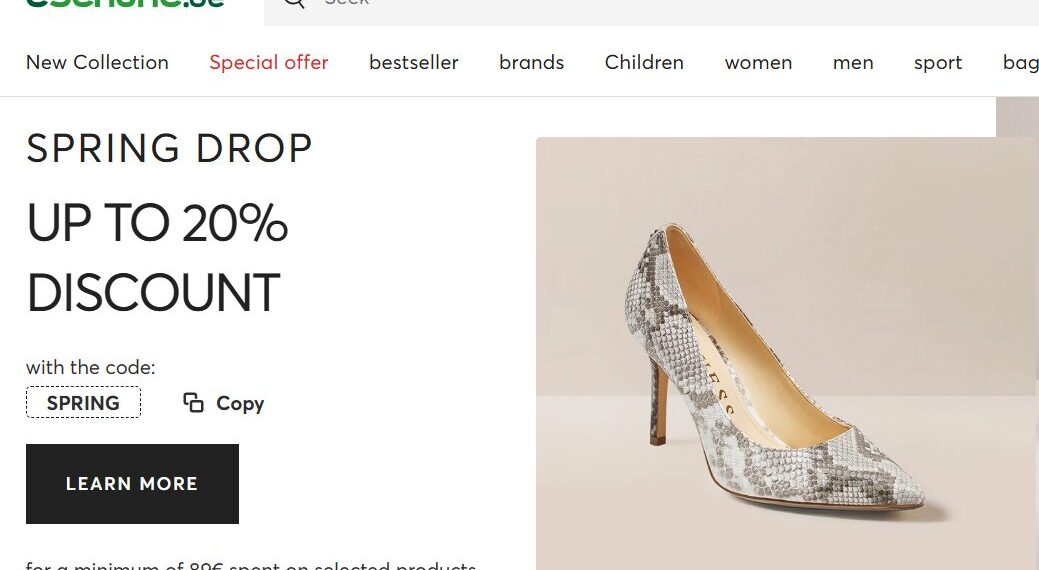Click the Copy code label
Image resolution: width=1039 pixels, height=570 pixels.
(x=240, y=403)
